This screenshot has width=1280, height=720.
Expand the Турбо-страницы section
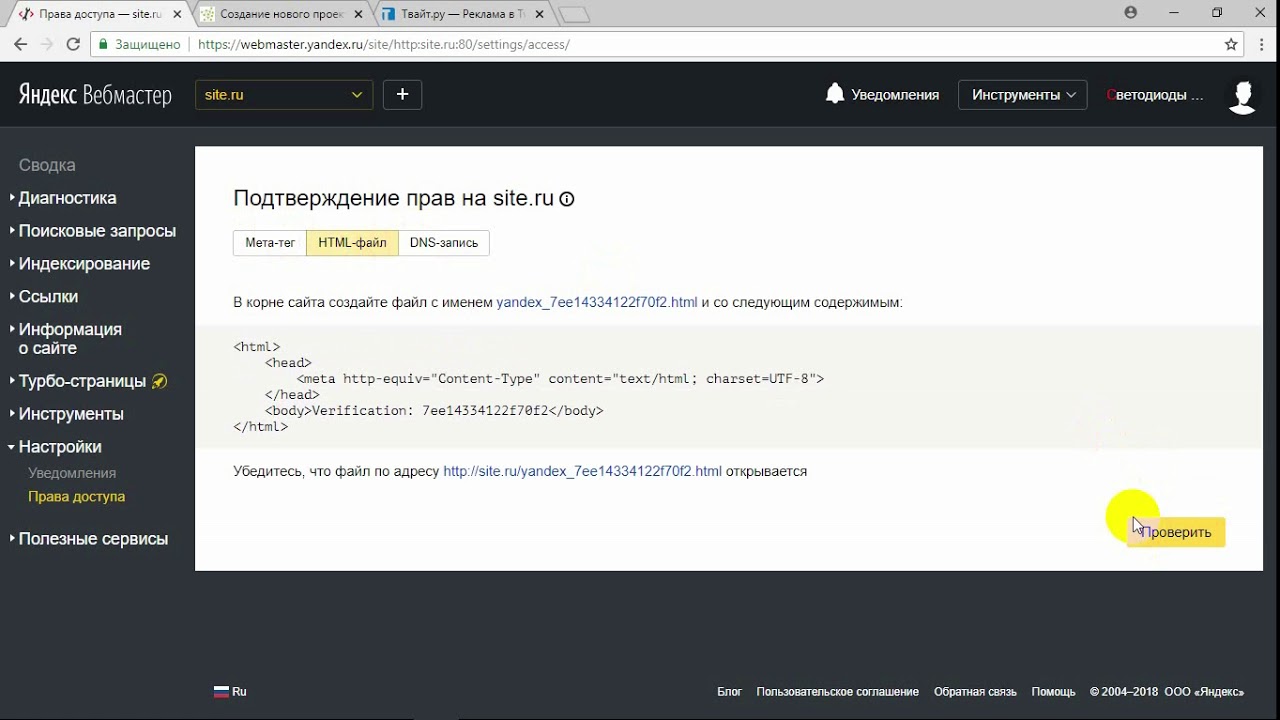82,381
